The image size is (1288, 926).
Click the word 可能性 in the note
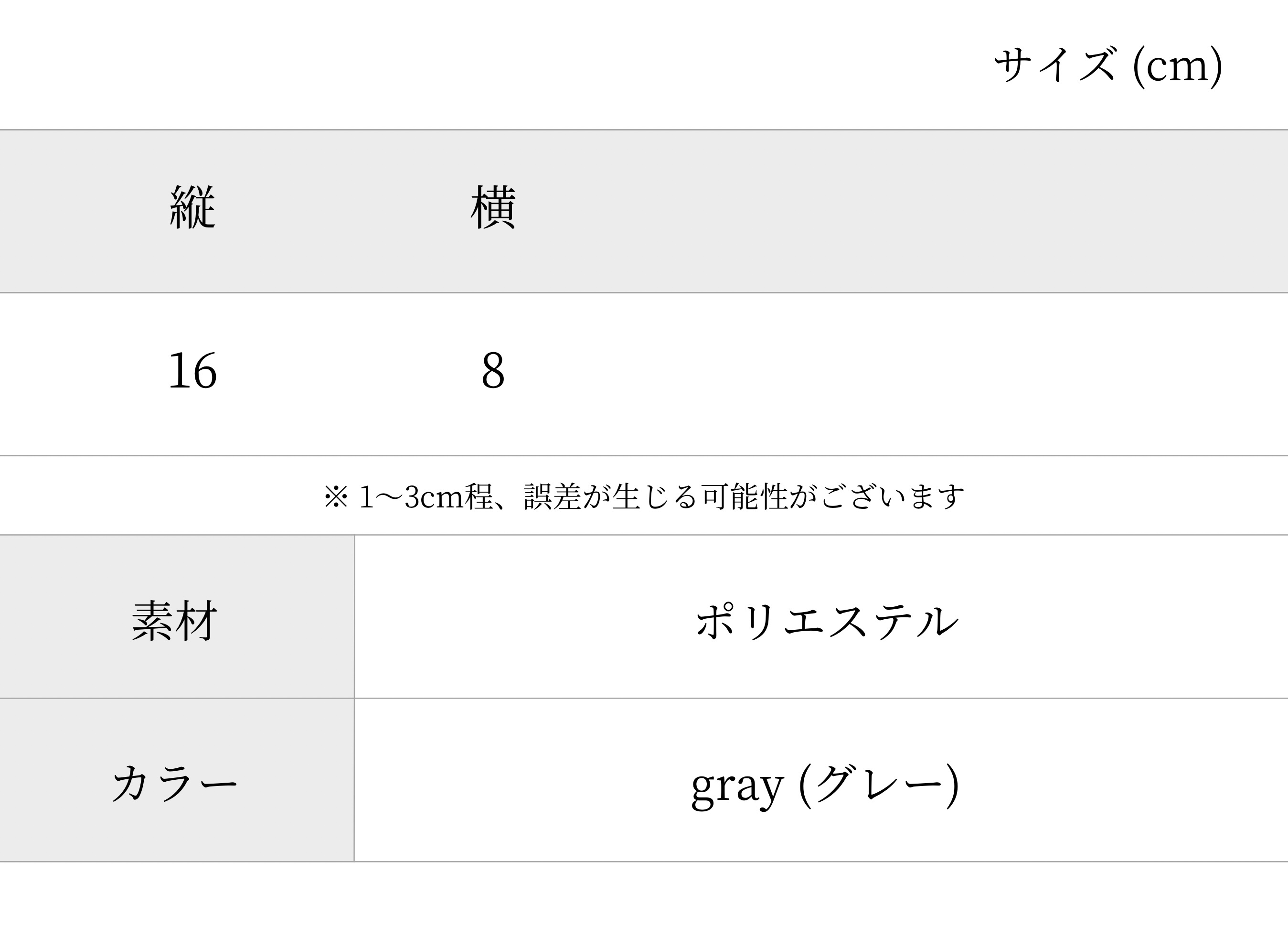[x=745, y=497]
